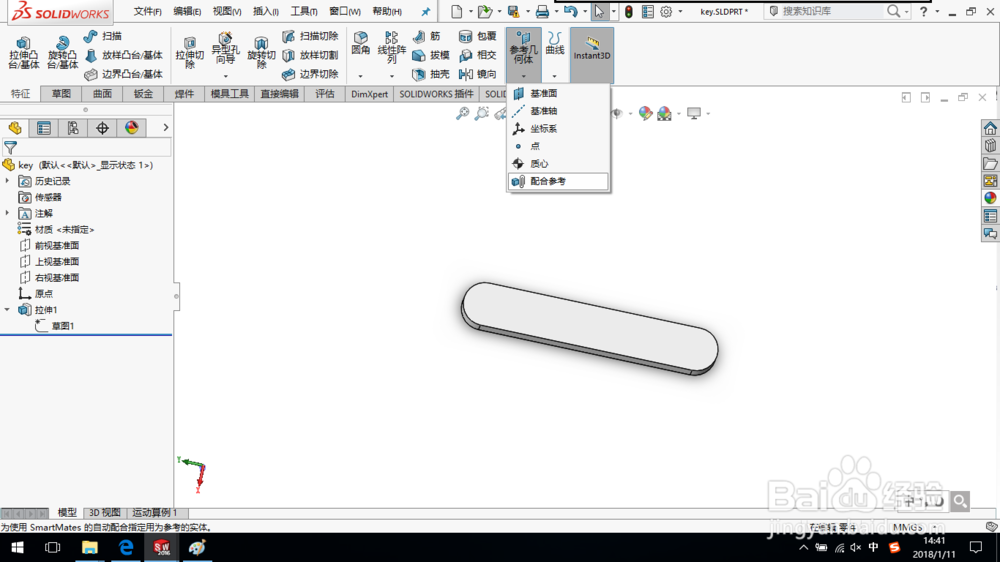Screen dimensions: 1000x562
Task: Open the Curves (曲线) tool
Action: [554, 43]
